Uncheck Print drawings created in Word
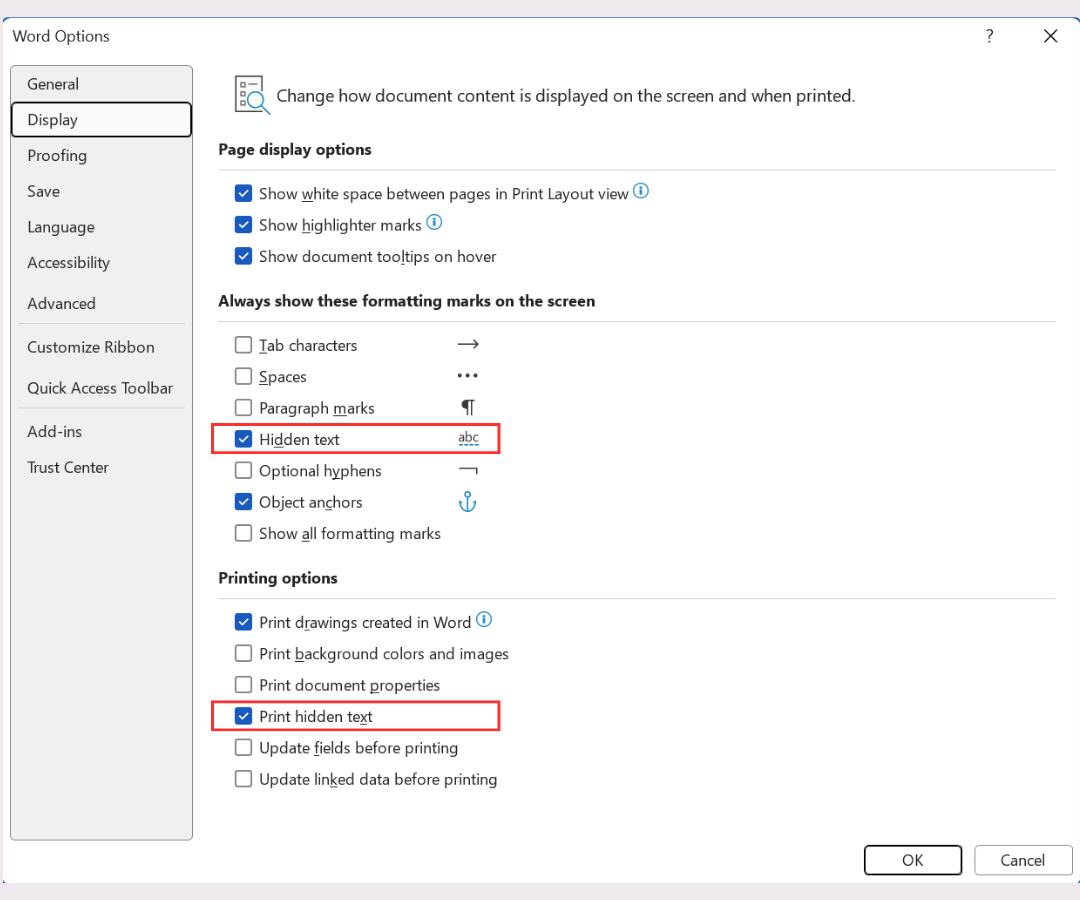 point(243,622)
